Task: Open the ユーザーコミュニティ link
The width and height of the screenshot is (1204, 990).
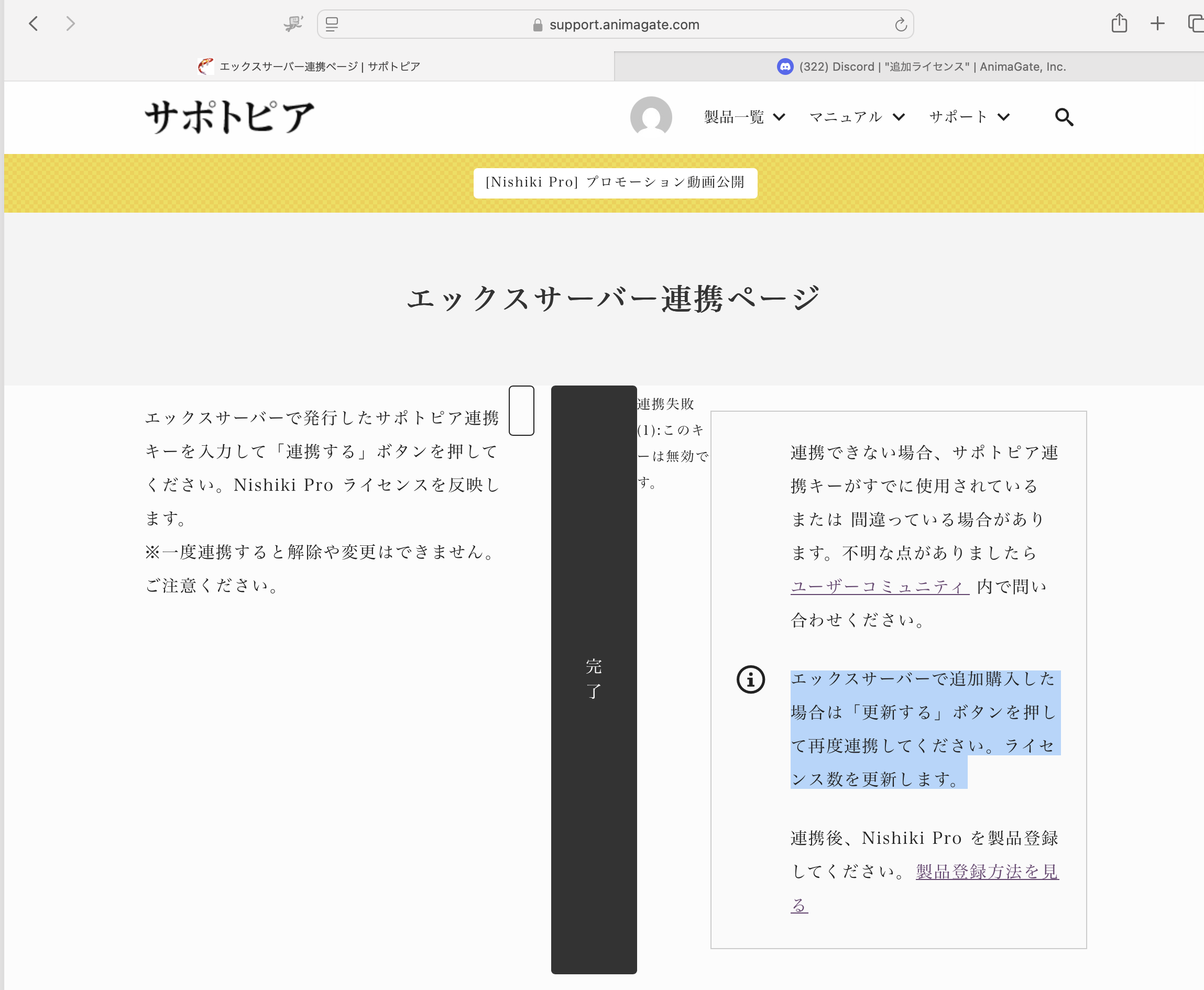Action: click(880, 587)
